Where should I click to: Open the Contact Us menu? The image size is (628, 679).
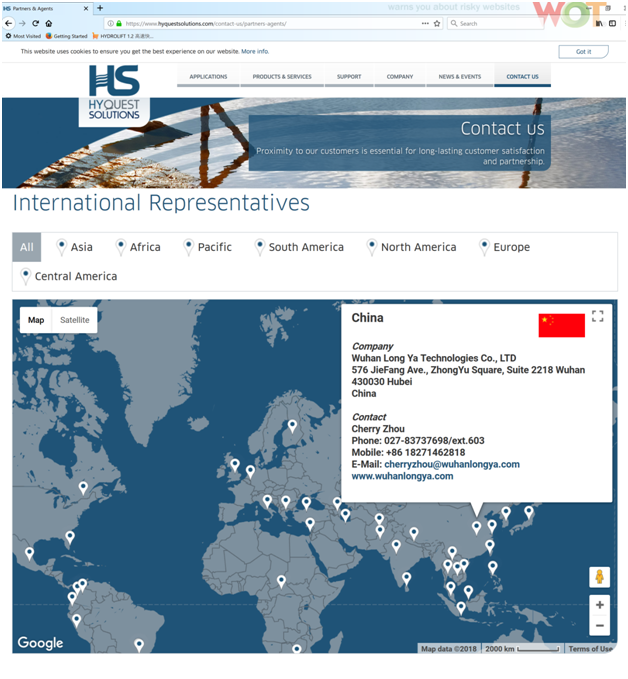pos(522,77)
